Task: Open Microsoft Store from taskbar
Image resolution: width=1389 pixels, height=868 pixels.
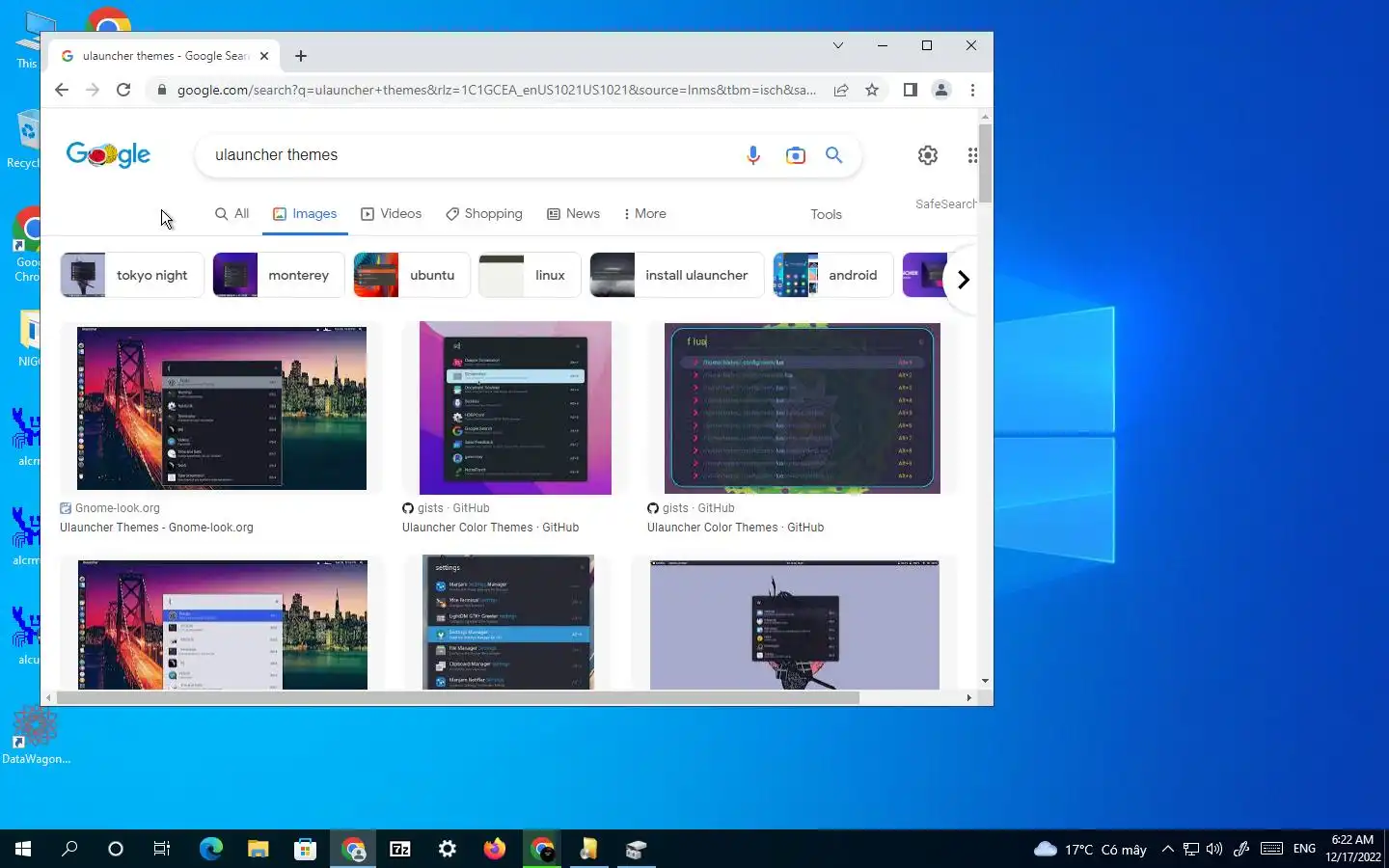Action: point(305,849)
